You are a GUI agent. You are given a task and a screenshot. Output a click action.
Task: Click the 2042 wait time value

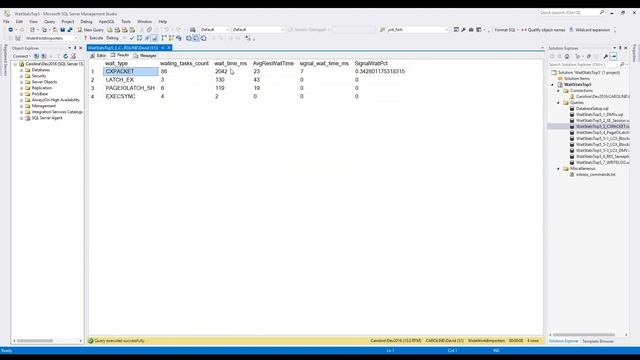221,71
